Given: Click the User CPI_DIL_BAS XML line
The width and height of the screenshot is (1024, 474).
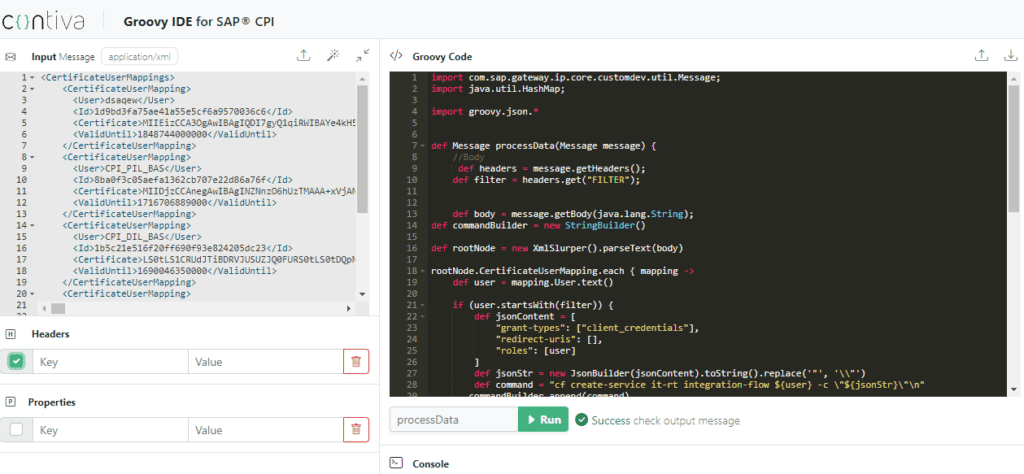Looking at the screenshot, I should tap(136, 236).
